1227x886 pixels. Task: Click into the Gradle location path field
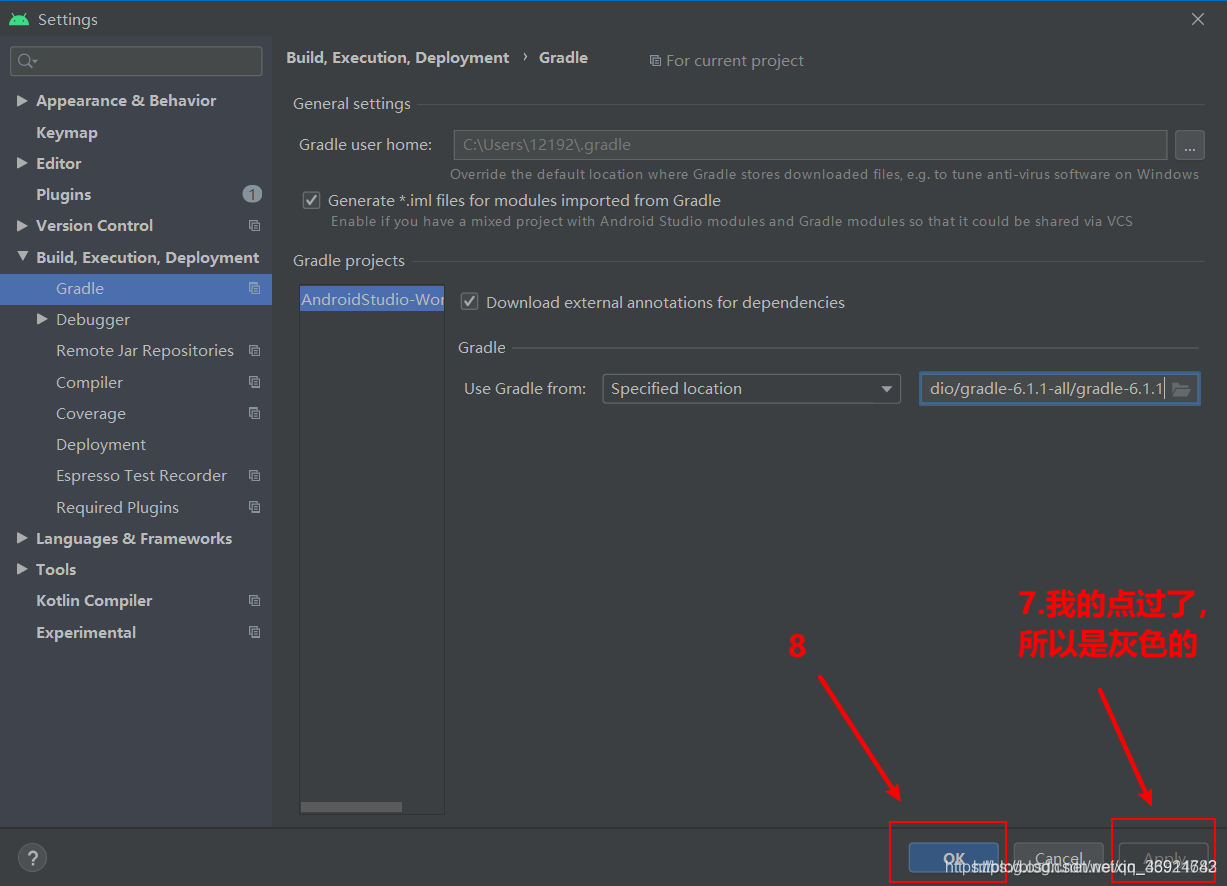tap(1043, 389)
